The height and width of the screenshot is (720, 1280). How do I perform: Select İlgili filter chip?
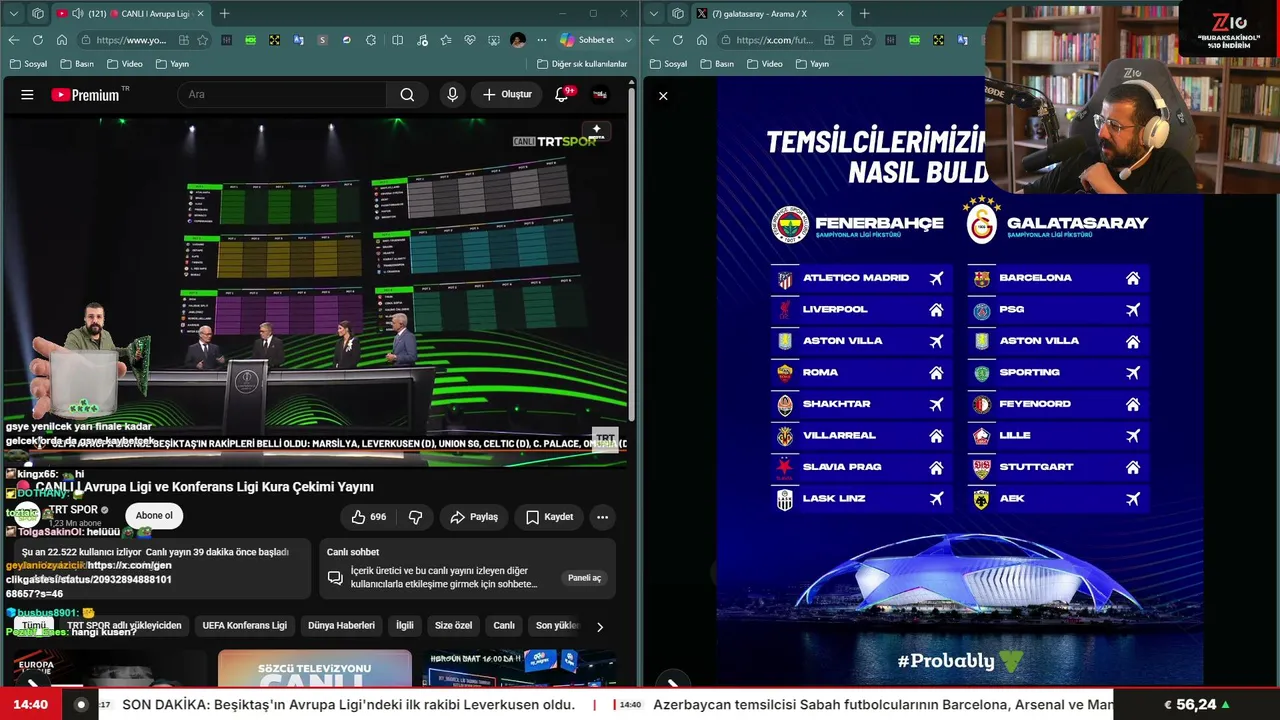(404, 626)
